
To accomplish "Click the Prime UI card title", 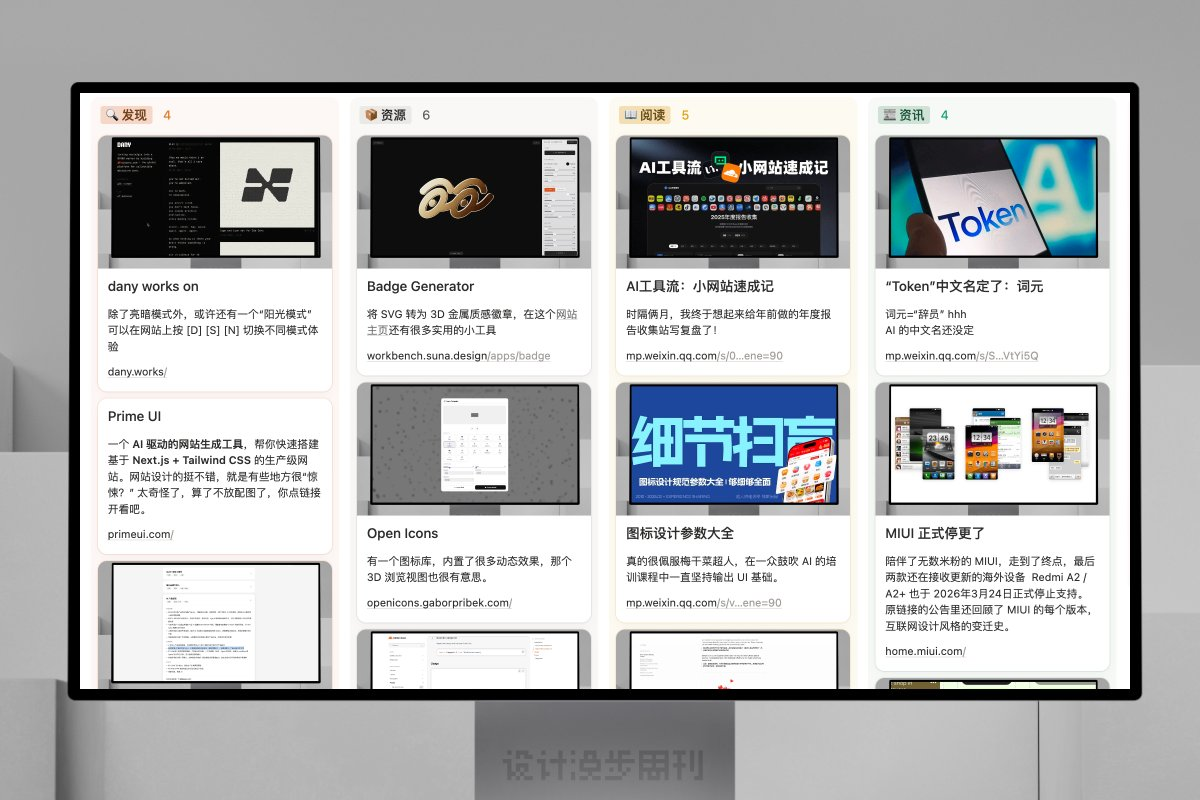I will tap(134, 416).
